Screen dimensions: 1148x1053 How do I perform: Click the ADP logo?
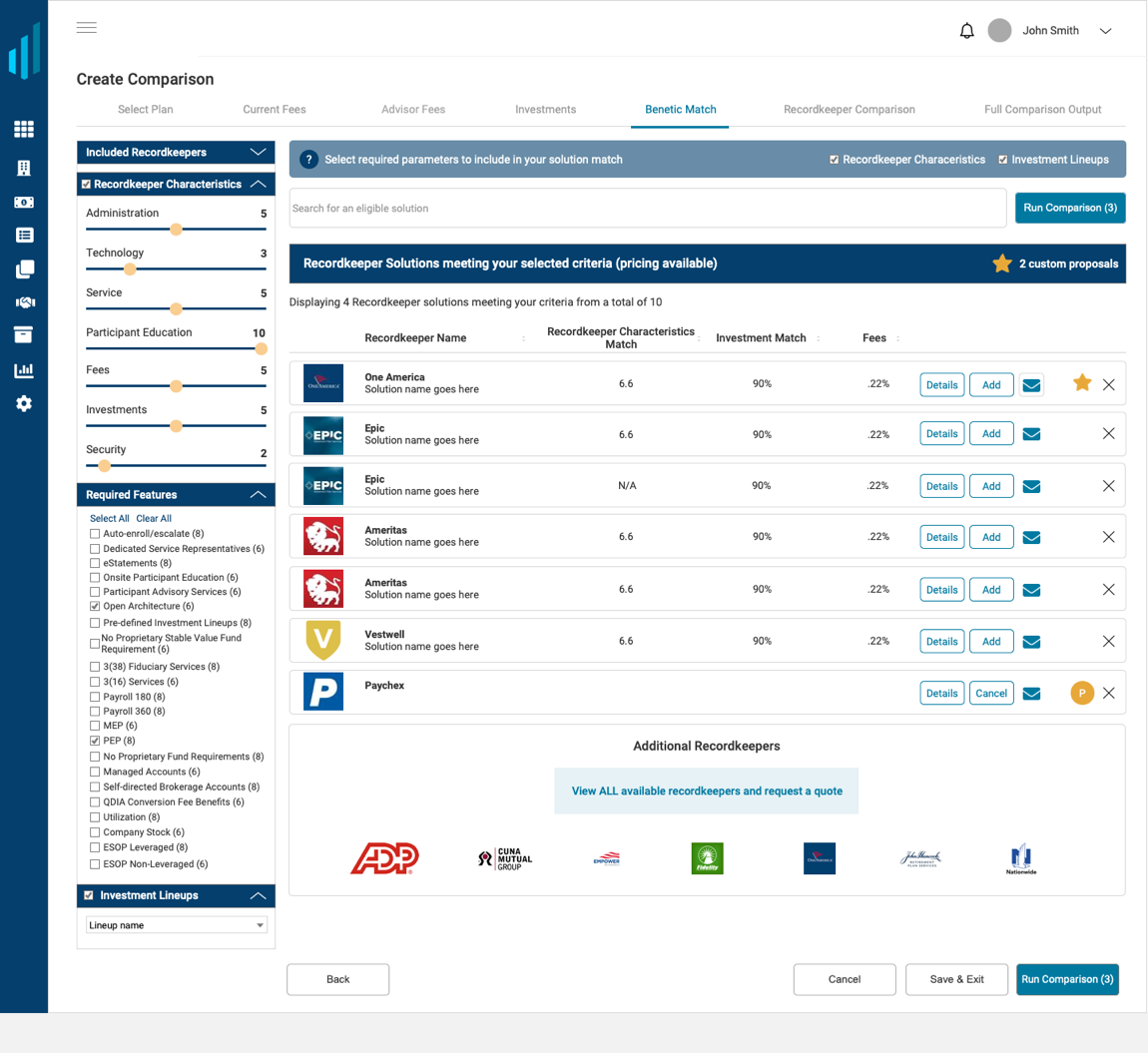385,858
